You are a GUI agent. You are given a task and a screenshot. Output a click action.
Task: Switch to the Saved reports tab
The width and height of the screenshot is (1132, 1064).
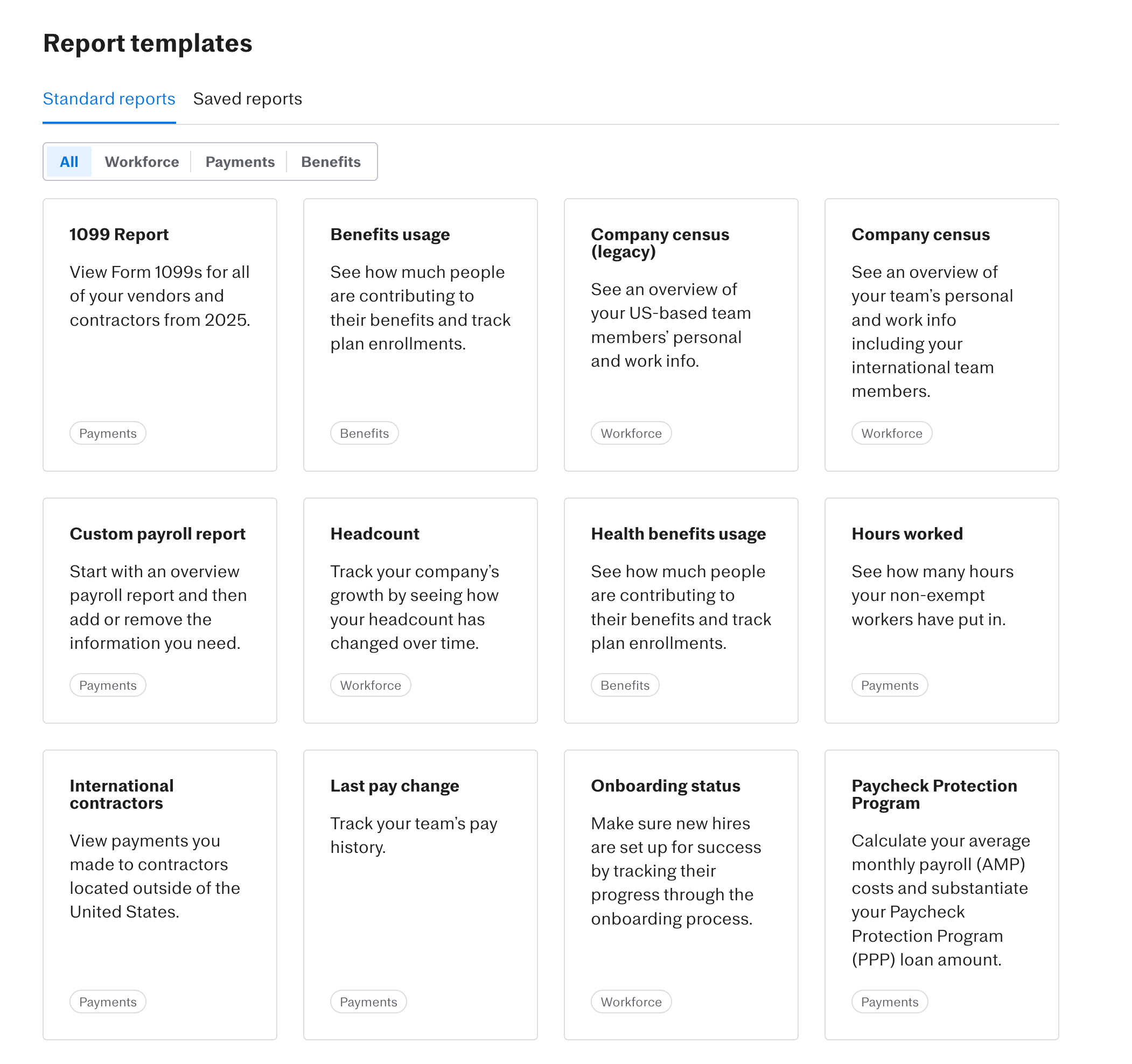pos(247,99)
